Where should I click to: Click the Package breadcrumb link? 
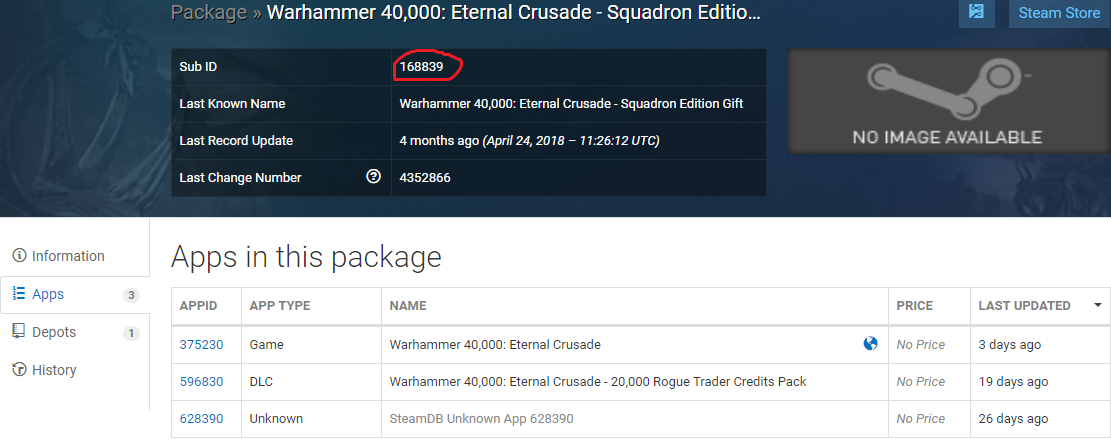click(209, 13)
